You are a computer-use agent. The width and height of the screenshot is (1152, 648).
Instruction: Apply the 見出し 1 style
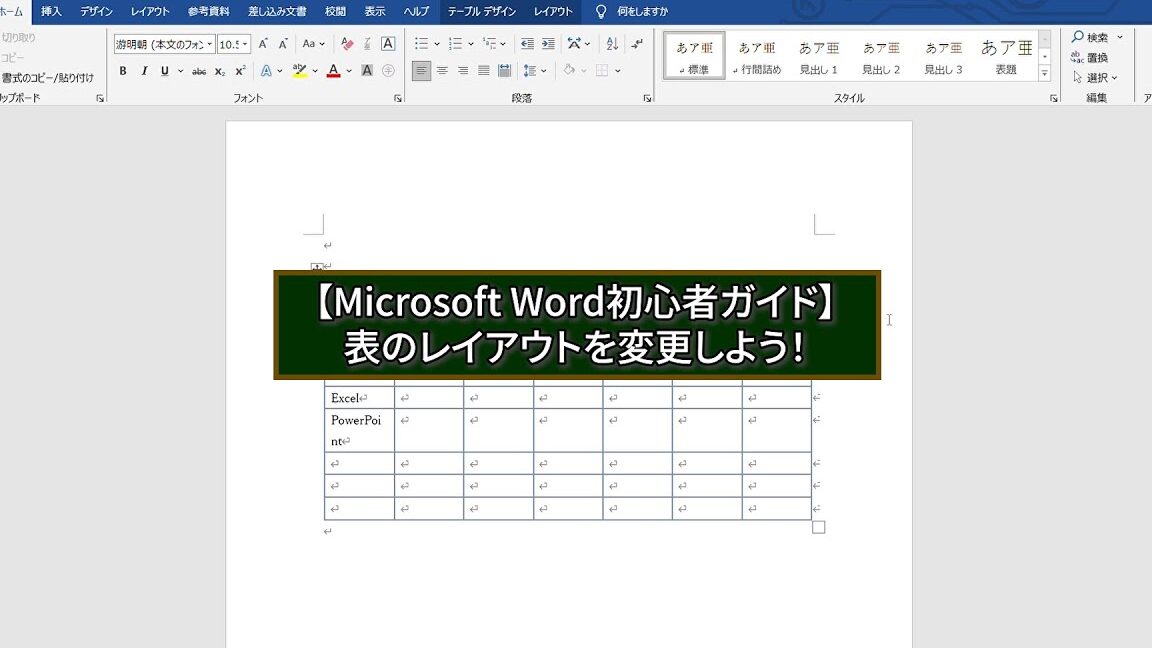click(818, 56)
